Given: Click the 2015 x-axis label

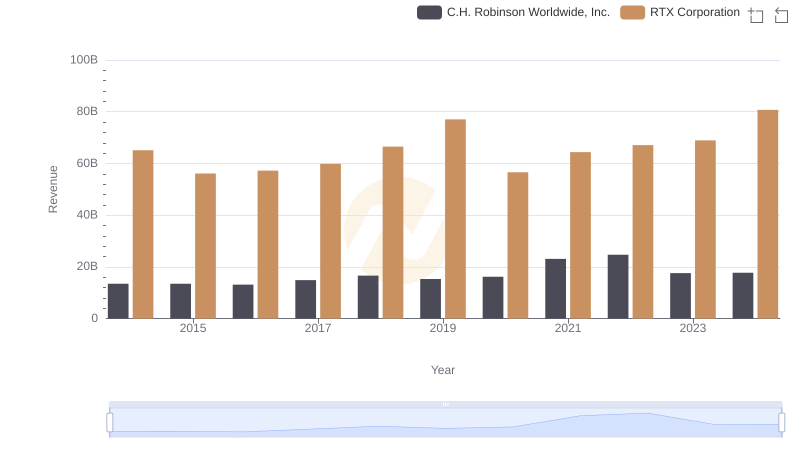Looking at the screenshot, I should (x=193, y=328).
